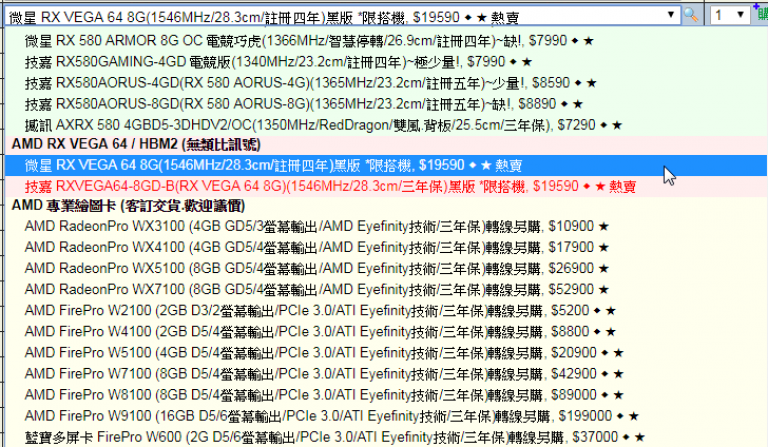Select 微星 RX 580 ARMOR 8G OC $7990 option
This screenshot has height=447, width=768.
click(x=386, y=41)
